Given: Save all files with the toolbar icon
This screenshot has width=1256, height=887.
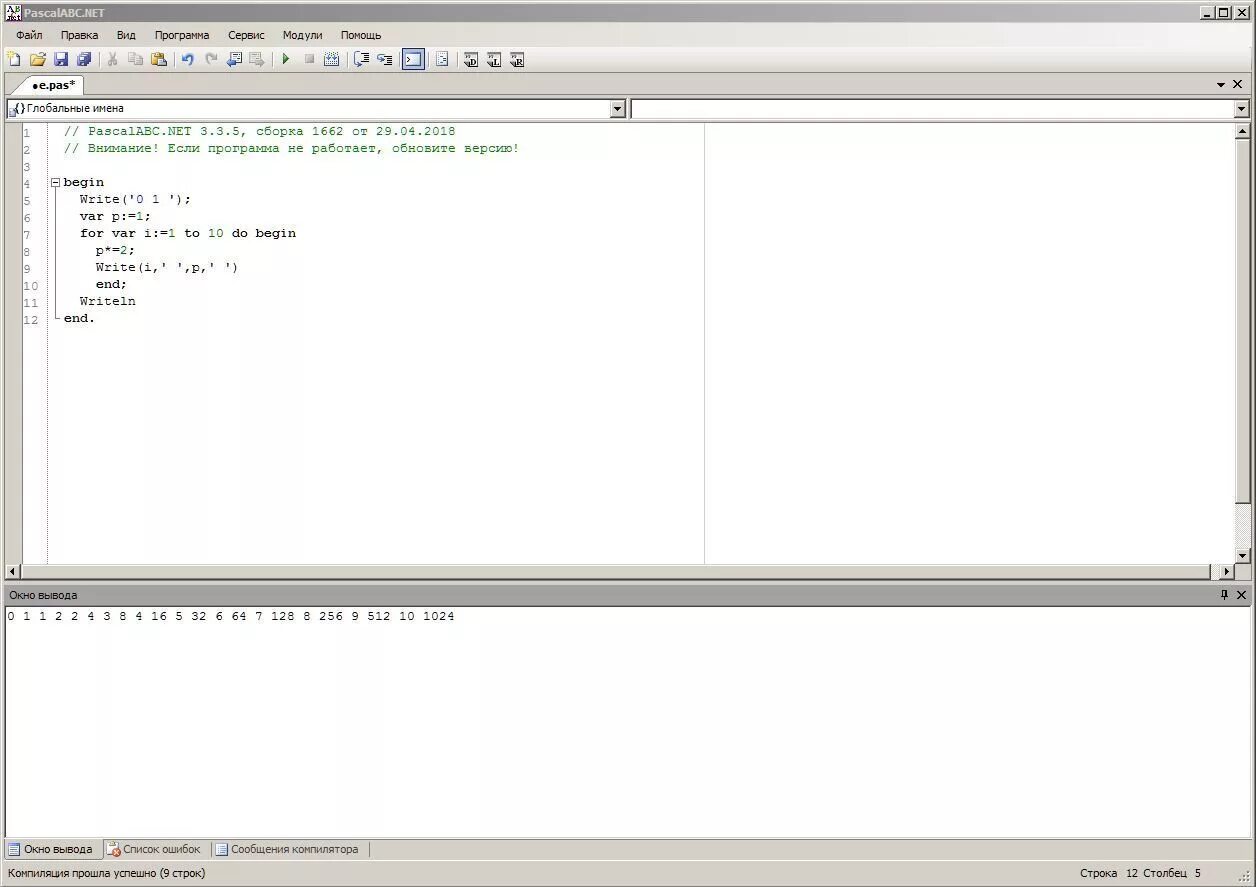Looking at the screenshot, I should tap(84, 60).
